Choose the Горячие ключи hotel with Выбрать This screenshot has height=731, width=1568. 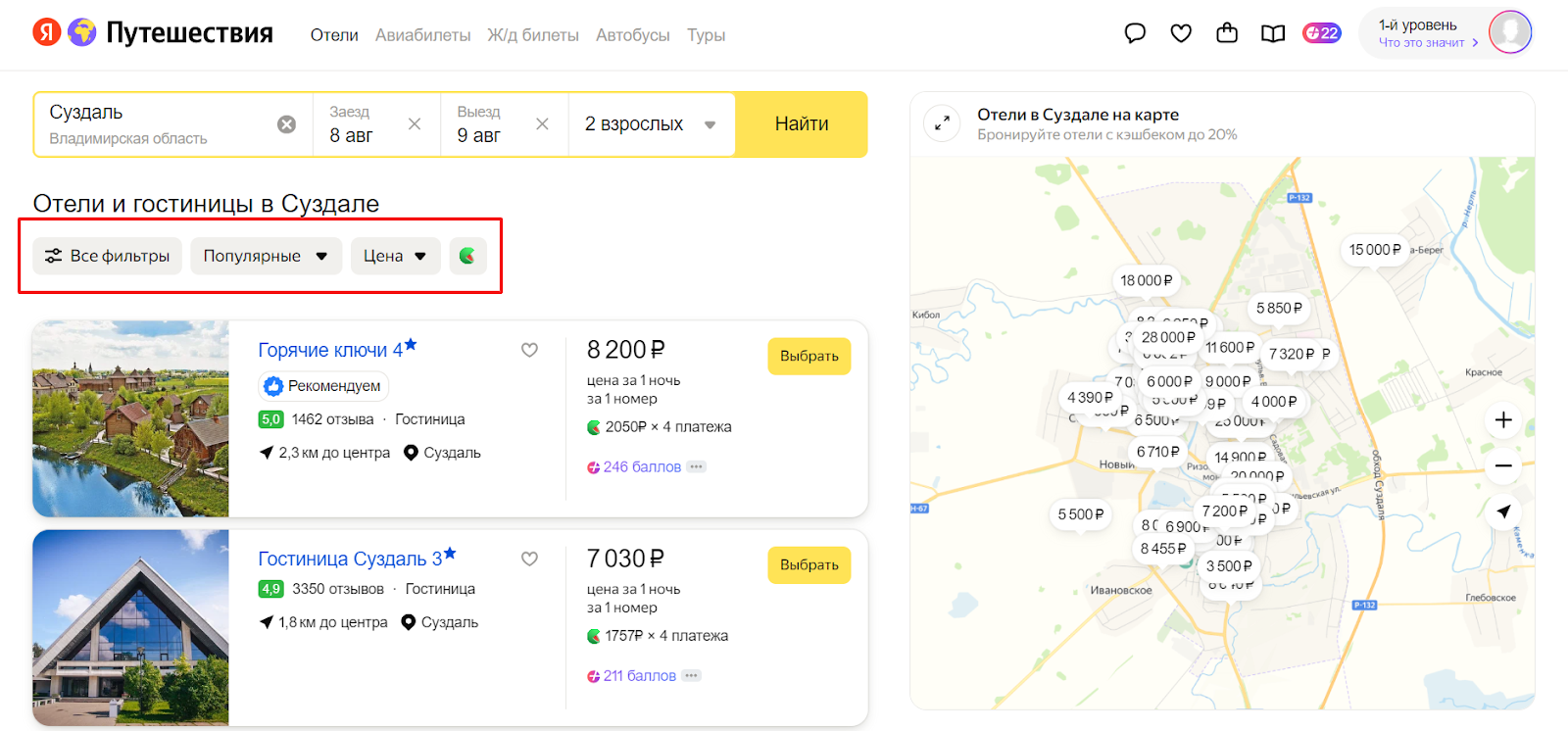809,356
